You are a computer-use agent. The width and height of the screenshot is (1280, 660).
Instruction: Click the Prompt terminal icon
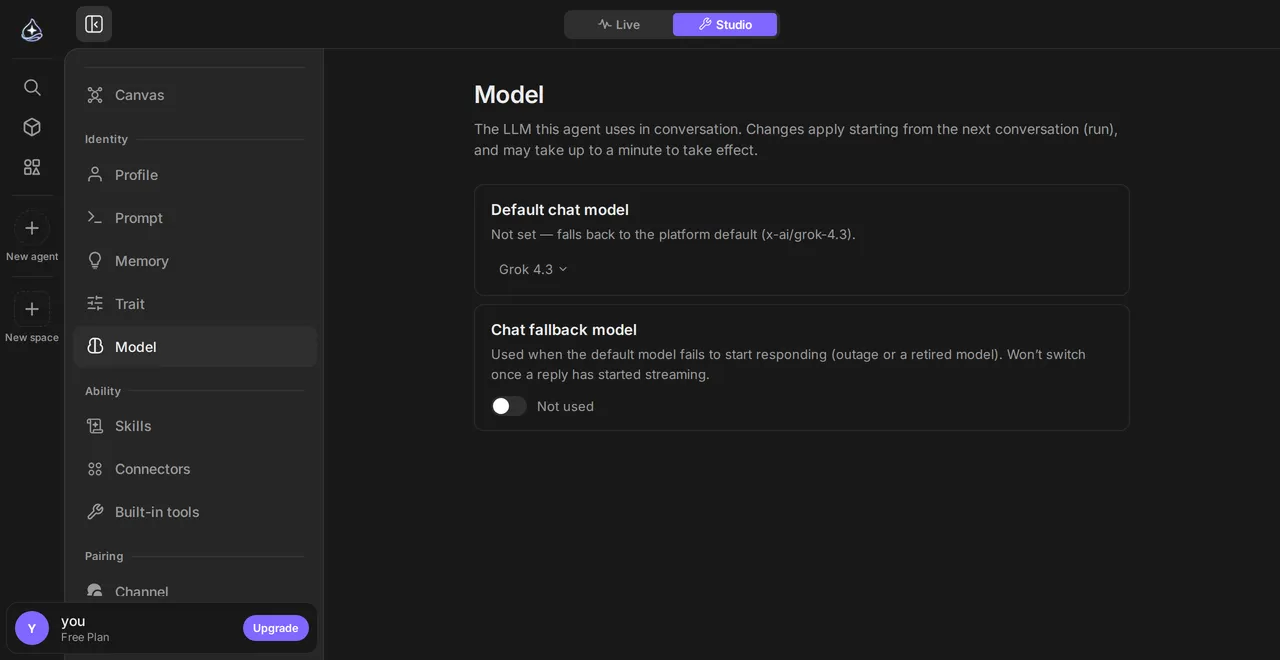click(95, 218)
